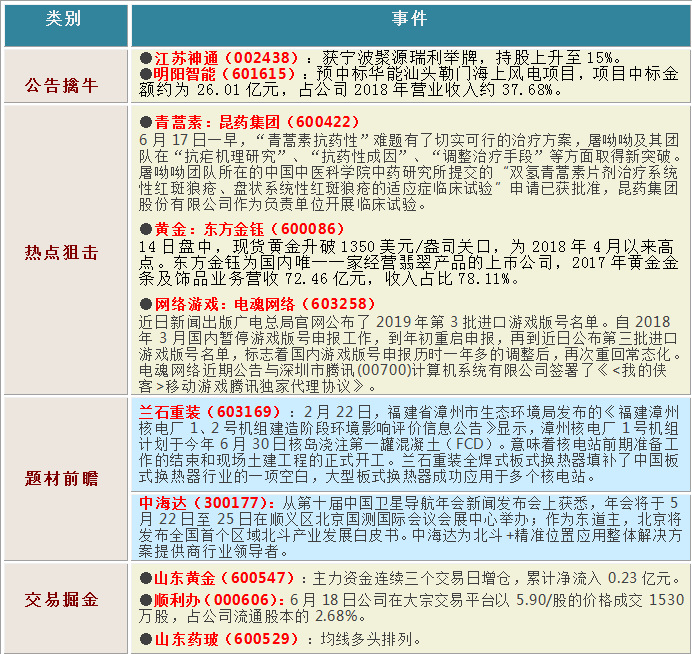Click line 股份有限公司作为负责单位开展临床试验
This screenshot has width=692, height=654.
coord(282,204)
